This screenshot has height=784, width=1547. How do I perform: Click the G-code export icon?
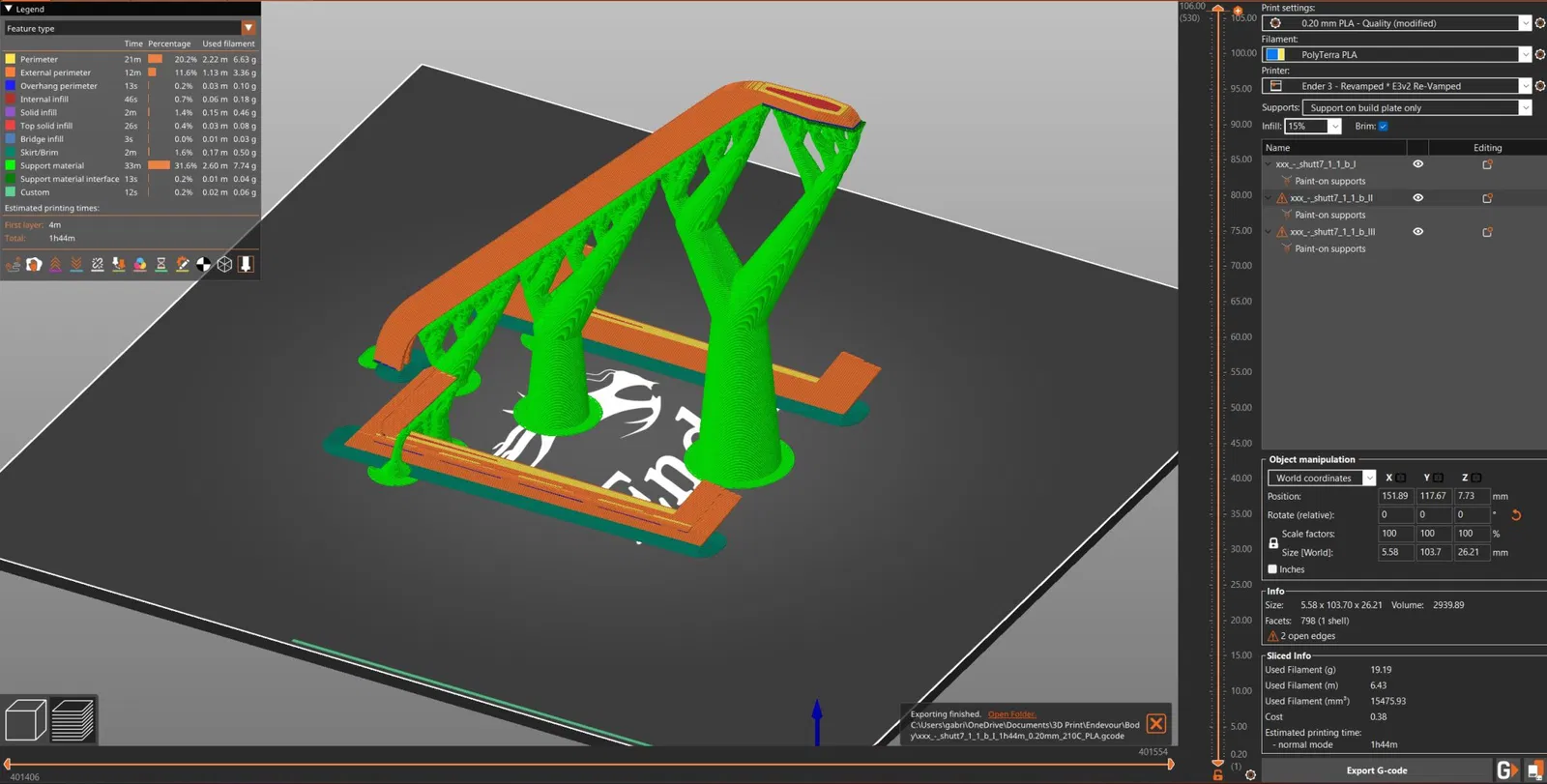[x=1506, y=770]
